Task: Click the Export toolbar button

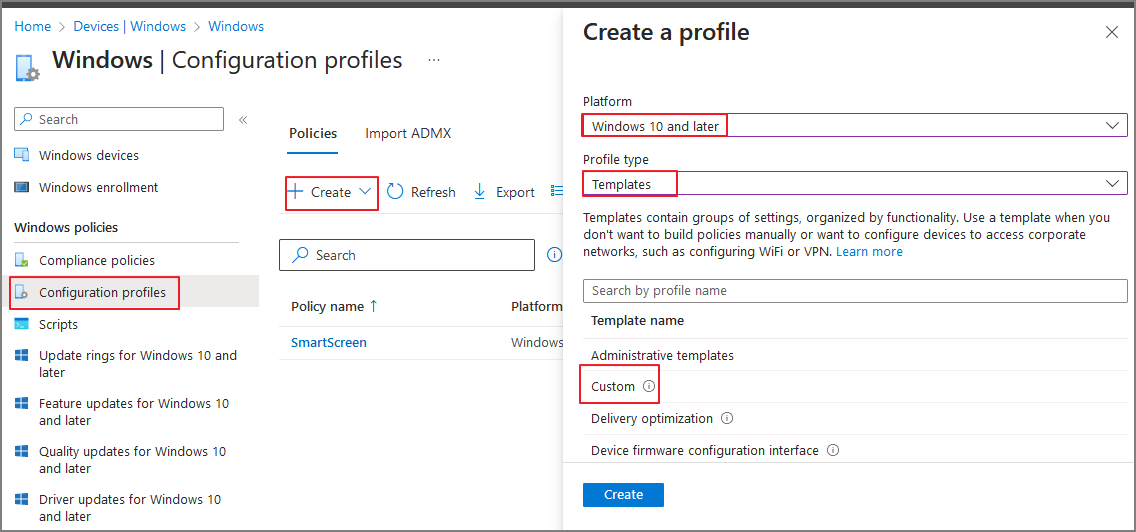Action: tap(504, 192)
